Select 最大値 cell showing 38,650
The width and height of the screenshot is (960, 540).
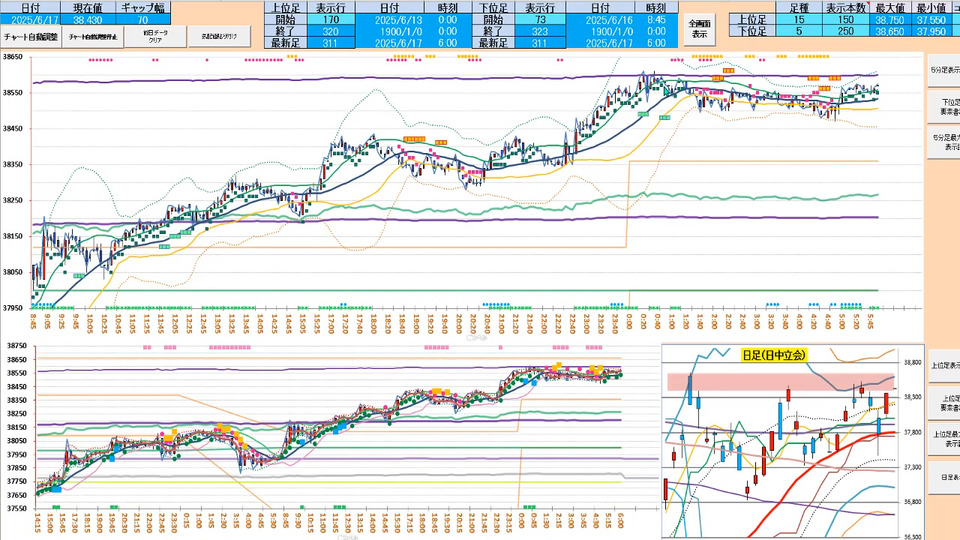click(x=891, y=31)
